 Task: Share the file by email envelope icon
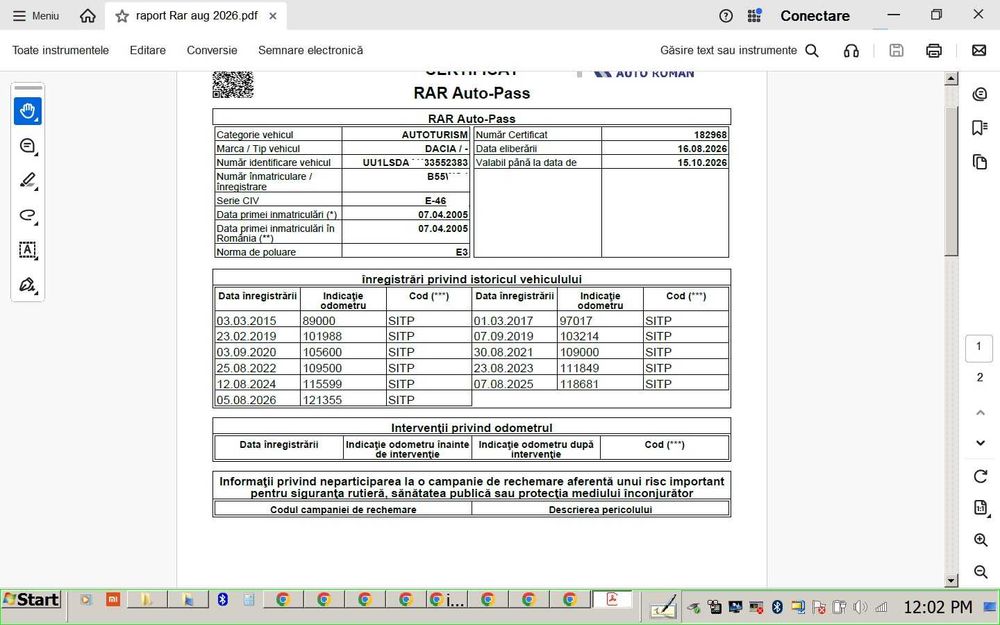[979, 50]
